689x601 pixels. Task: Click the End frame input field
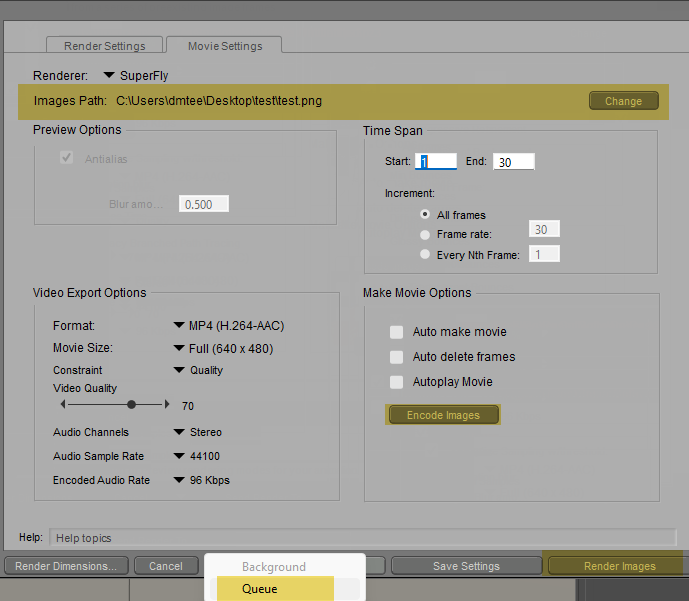click(513, 162)
